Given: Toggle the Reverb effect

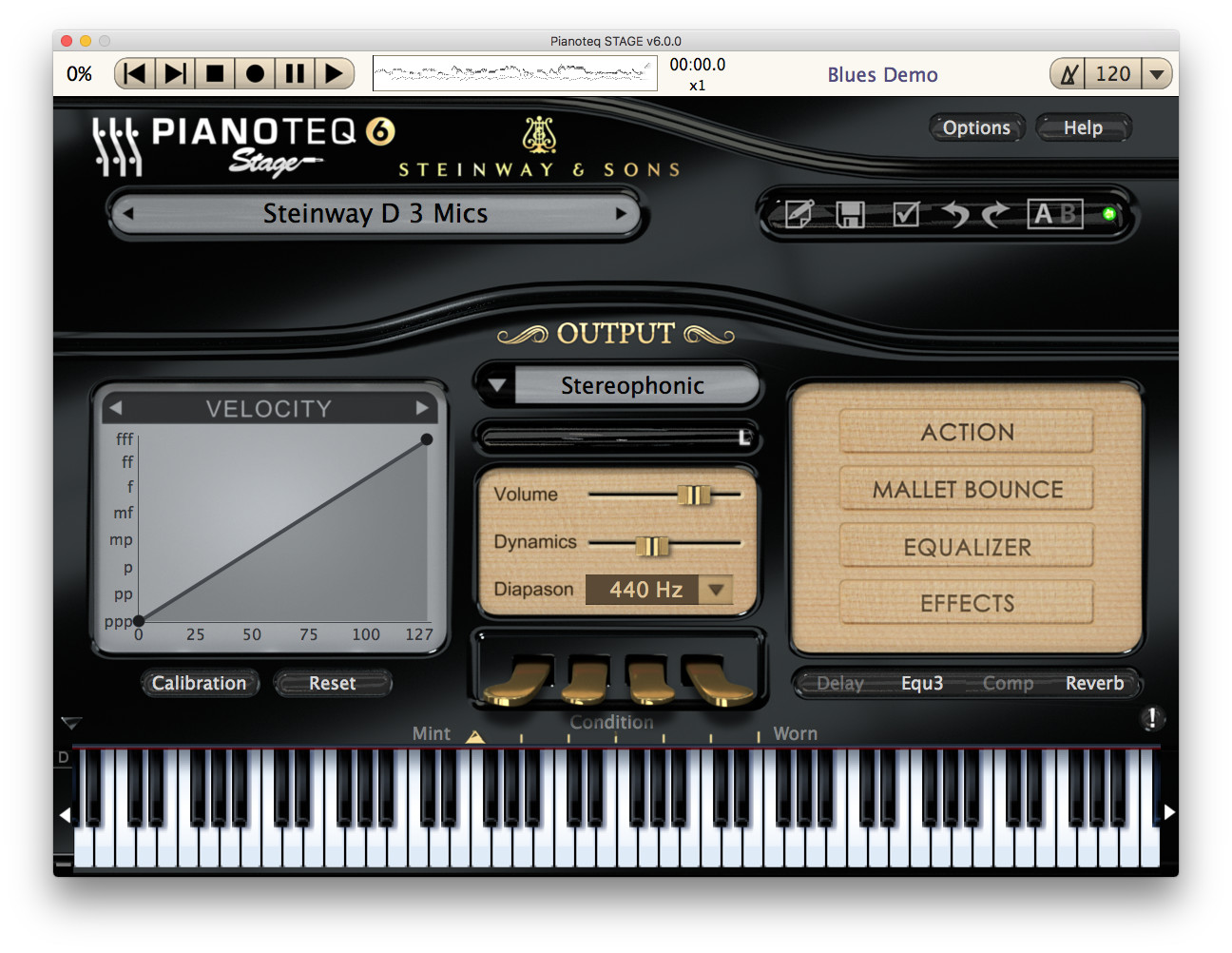Looking at the screenshot, I should coord(1094,683).
